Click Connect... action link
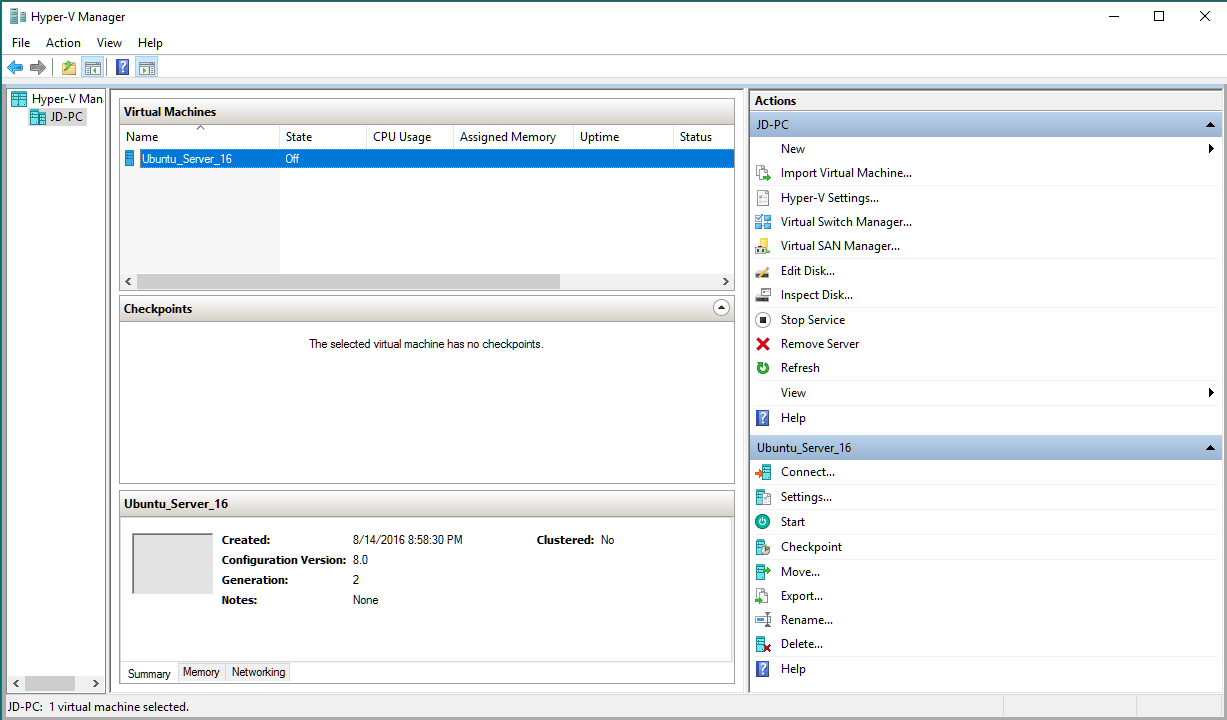The height and width of the screenshot is (720, 1227). 808,472
